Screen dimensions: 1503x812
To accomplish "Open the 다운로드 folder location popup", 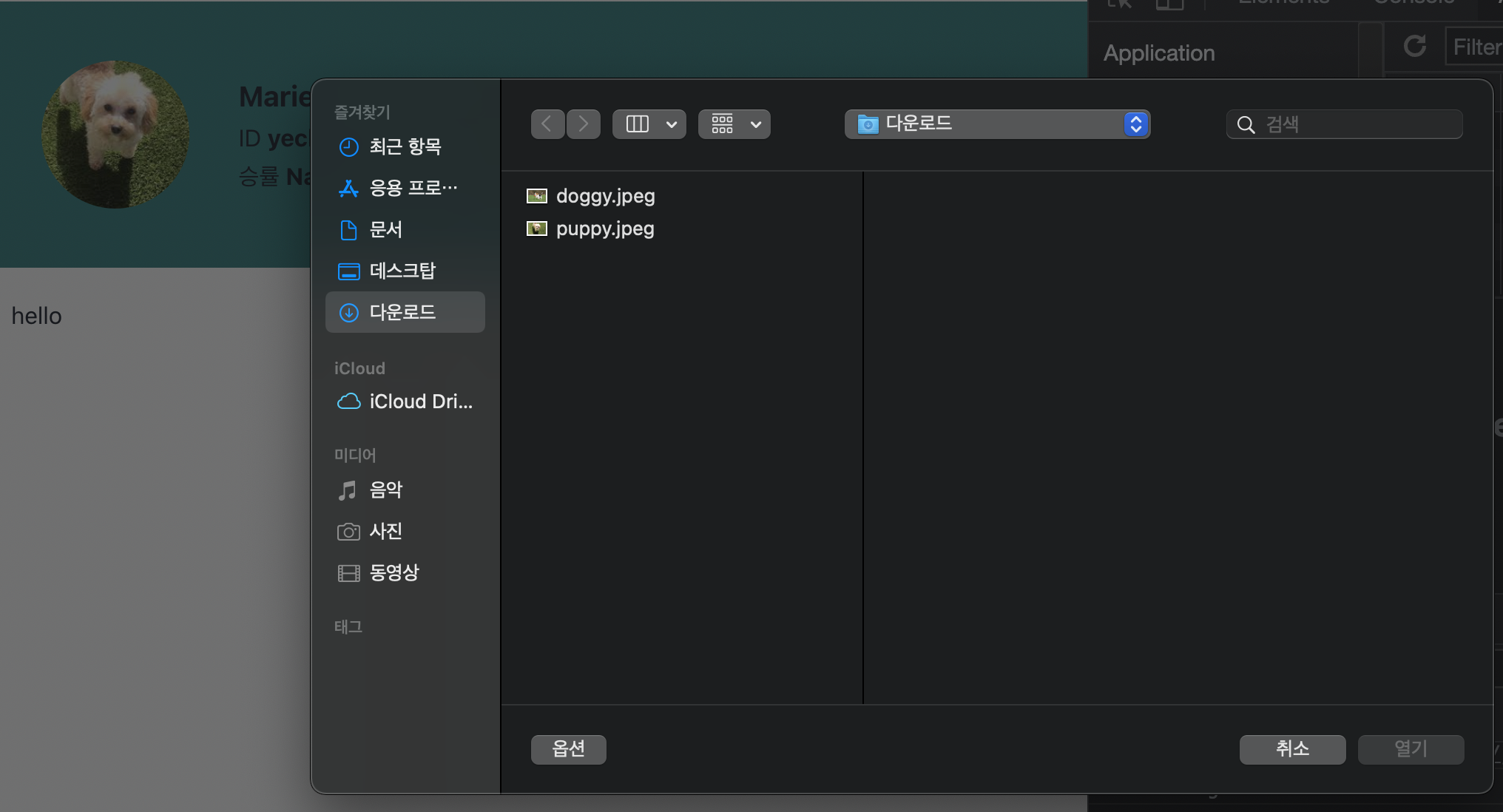I will click(x=996, y=124).
